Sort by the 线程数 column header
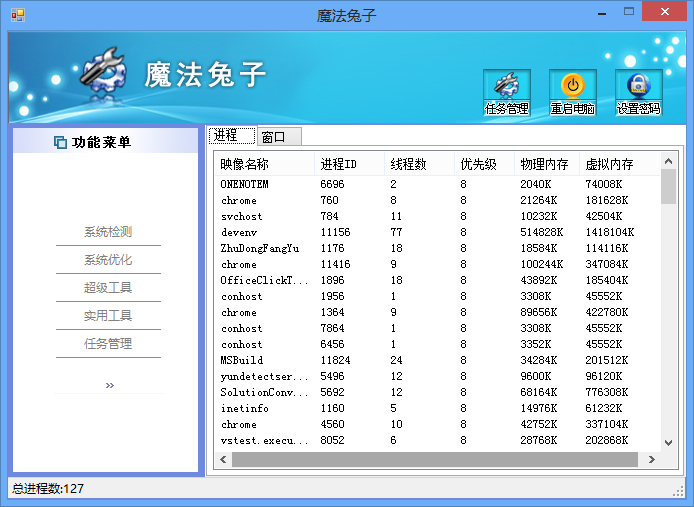 (x=419, y=164)
